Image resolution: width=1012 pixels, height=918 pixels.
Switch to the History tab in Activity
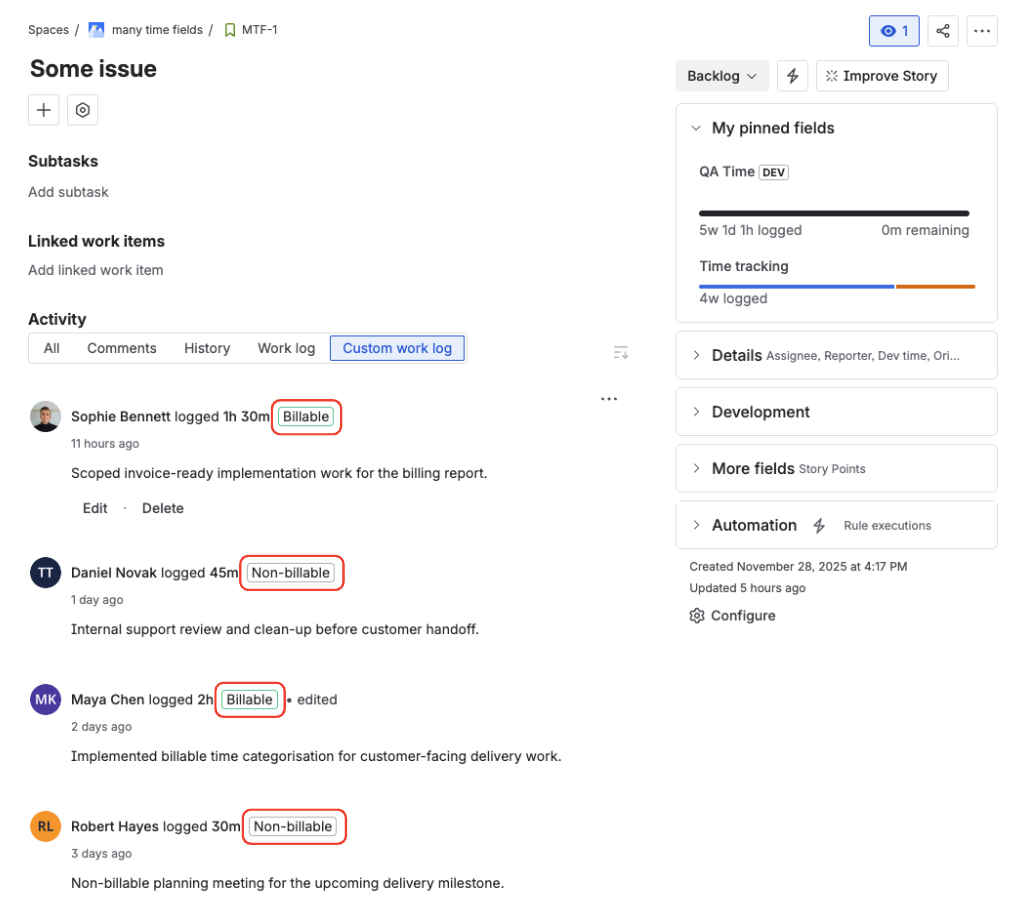(207, 348)
